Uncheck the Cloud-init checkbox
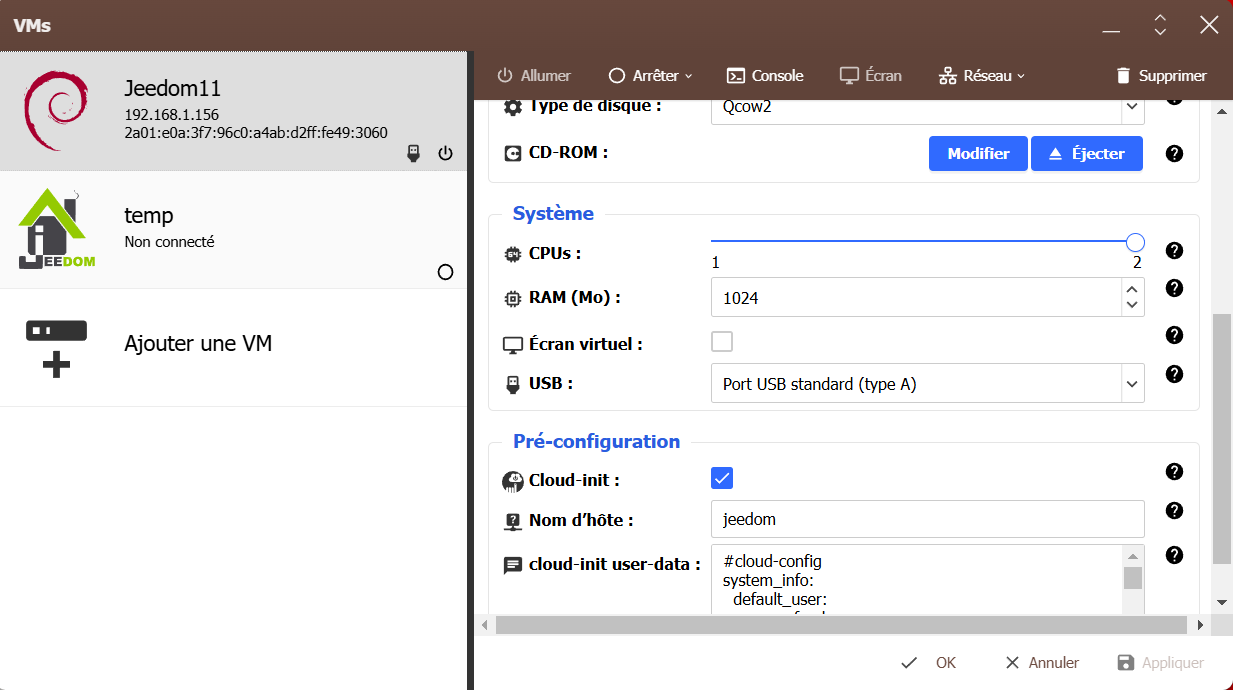Viewport: 1233px width, 690px height. click(722, 478)
